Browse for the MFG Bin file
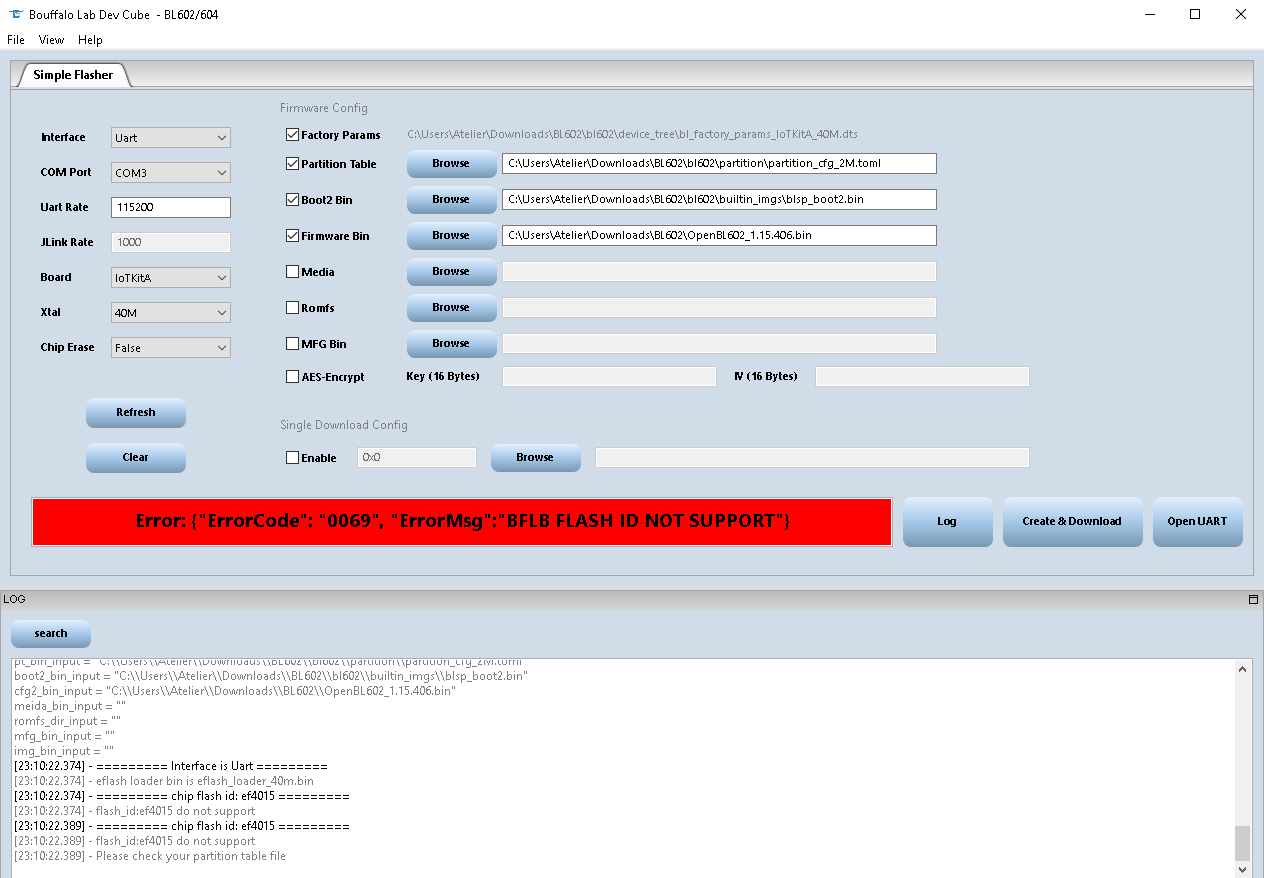Screen dimensions: 1264x878 point(451,344)
